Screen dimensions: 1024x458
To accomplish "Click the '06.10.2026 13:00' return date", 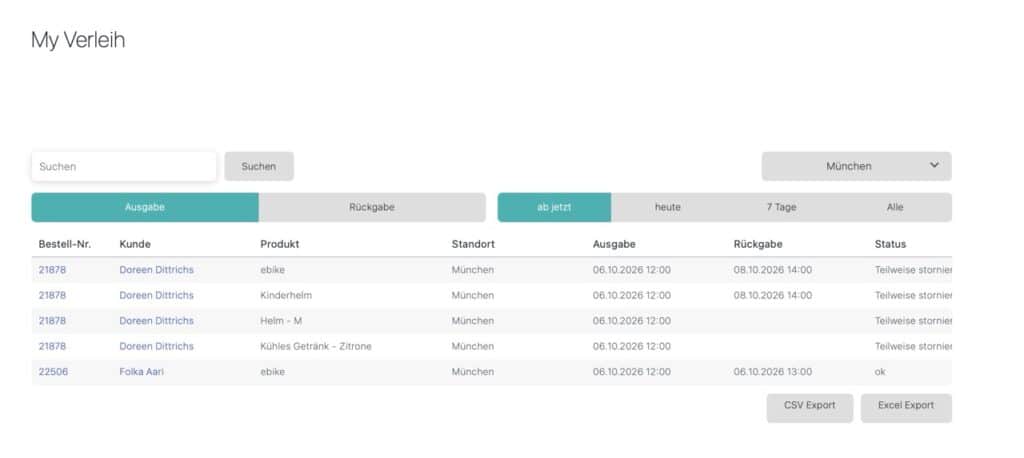I will pyautogui.click(x=773, y=372).
